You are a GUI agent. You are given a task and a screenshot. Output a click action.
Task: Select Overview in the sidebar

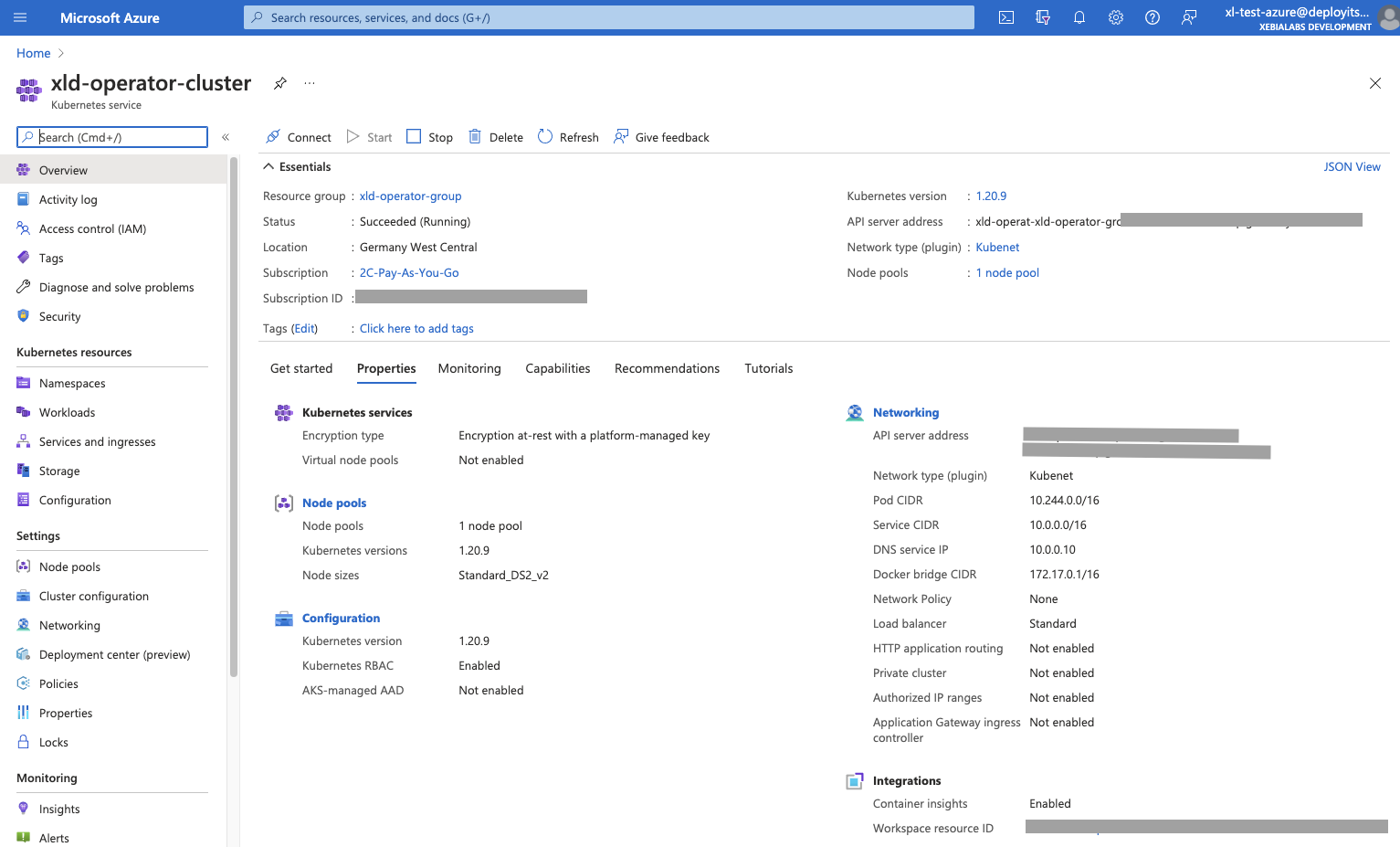click(x=113, y=170)
